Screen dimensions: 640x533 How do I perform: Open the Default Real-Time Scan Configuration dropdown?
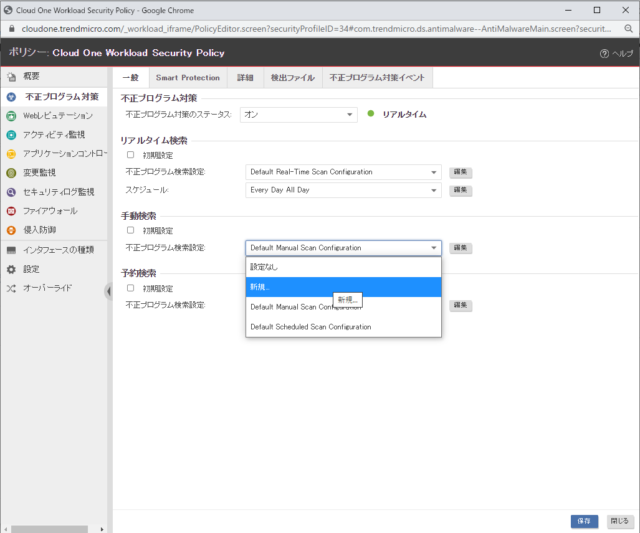coord(343,172)
